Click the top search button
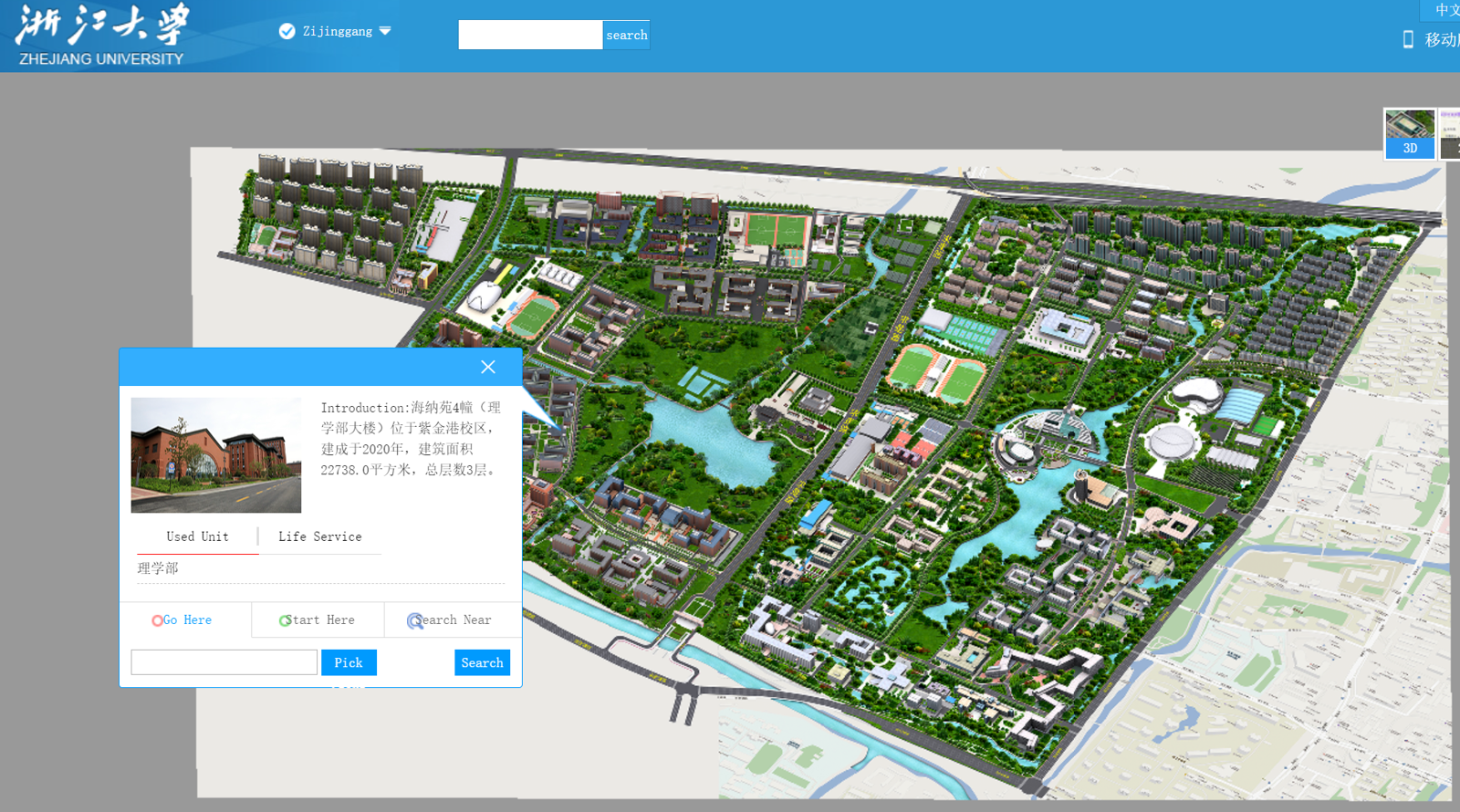The image size is (1460, 812). [x=626, y=35]
